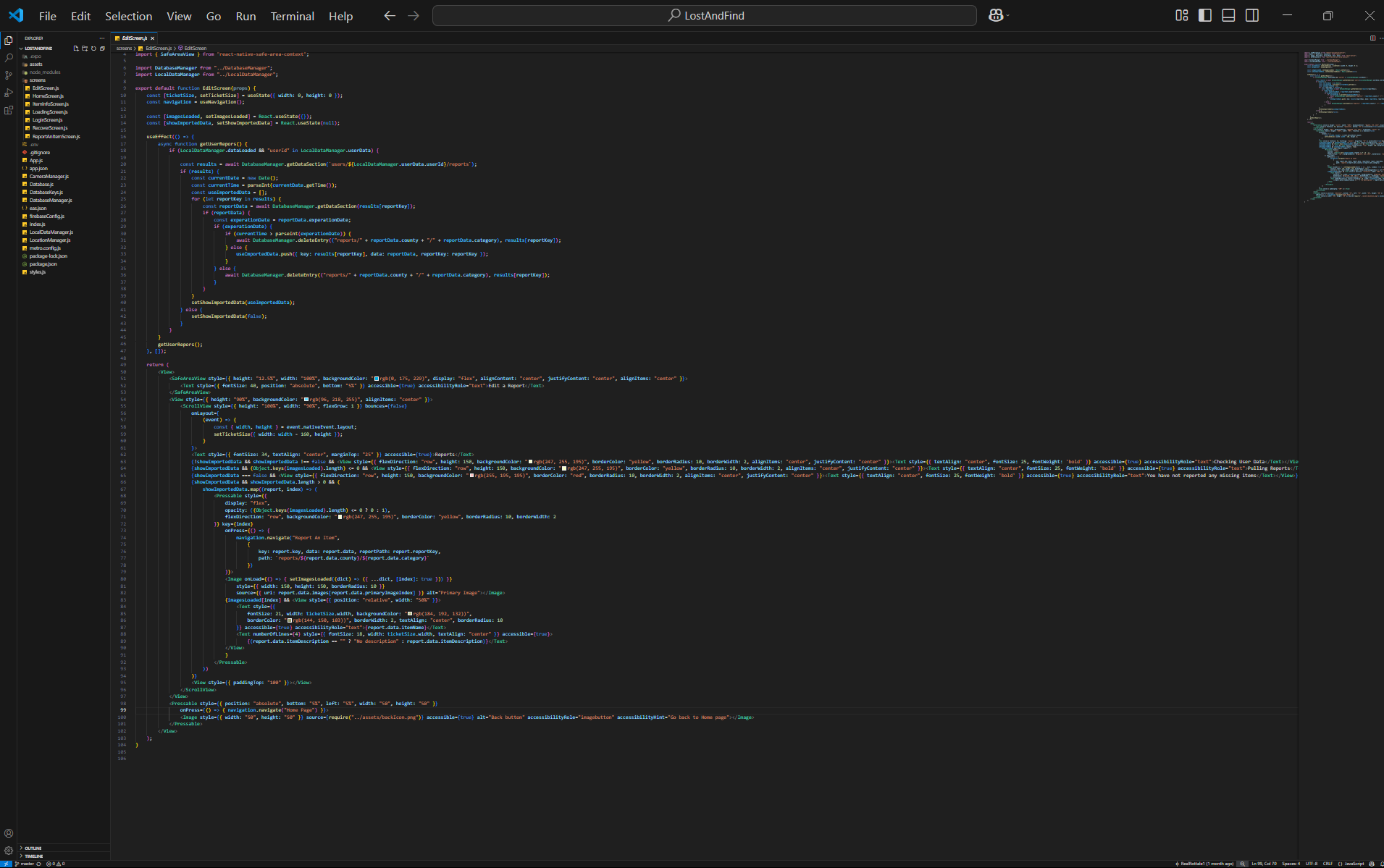1384x868 pixels.
Task: Open ReportAnItemScreen.js in Explorer
Action: click(x=56, y=136)
